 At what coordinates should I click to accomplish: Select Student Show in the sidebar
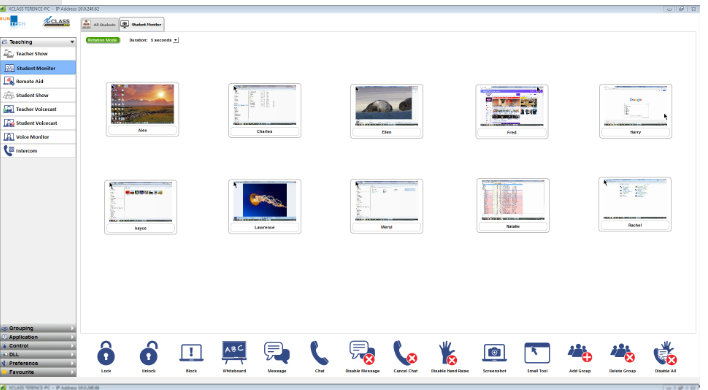38,95
